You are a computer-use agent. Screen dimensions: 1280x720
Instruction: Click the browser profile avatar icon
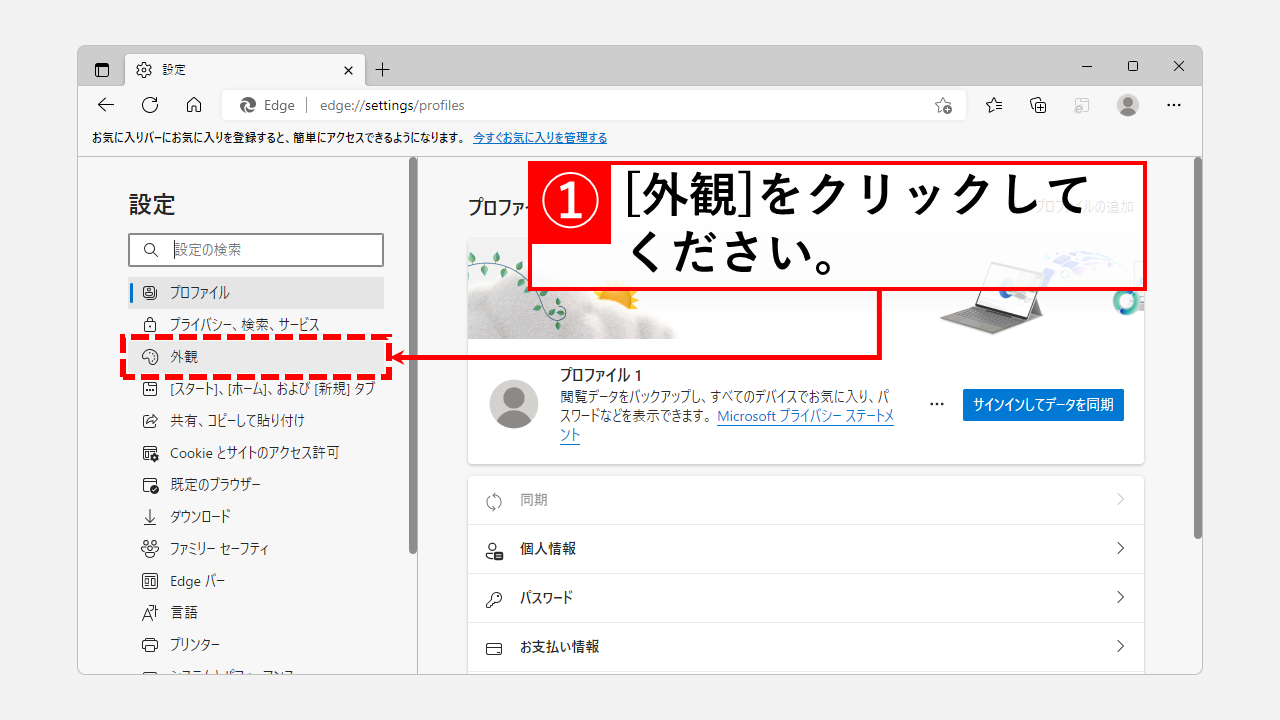pos(1128,105)
